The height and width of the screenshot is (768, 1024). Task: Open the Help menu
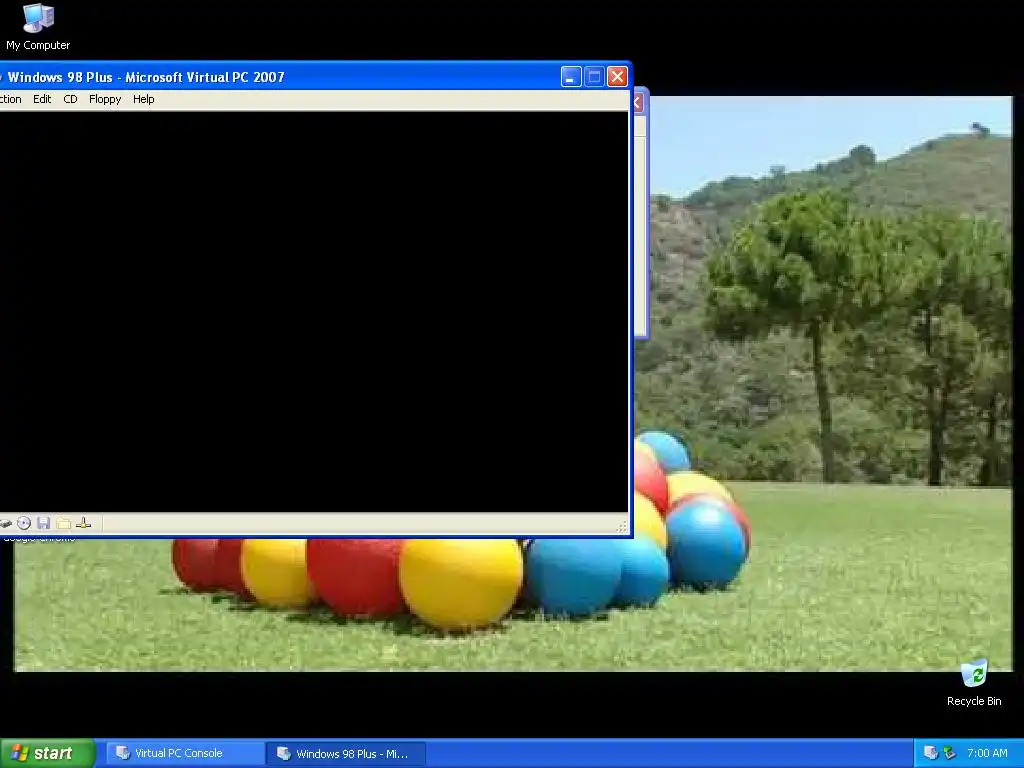(x=144, y=99)
